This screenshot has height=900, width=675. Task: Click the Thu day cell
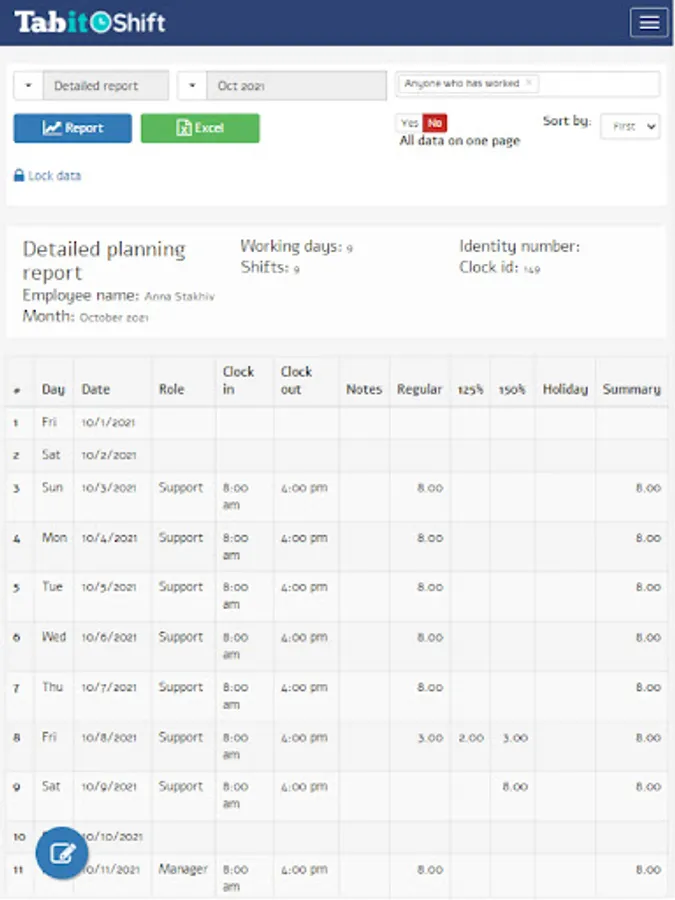52,687
